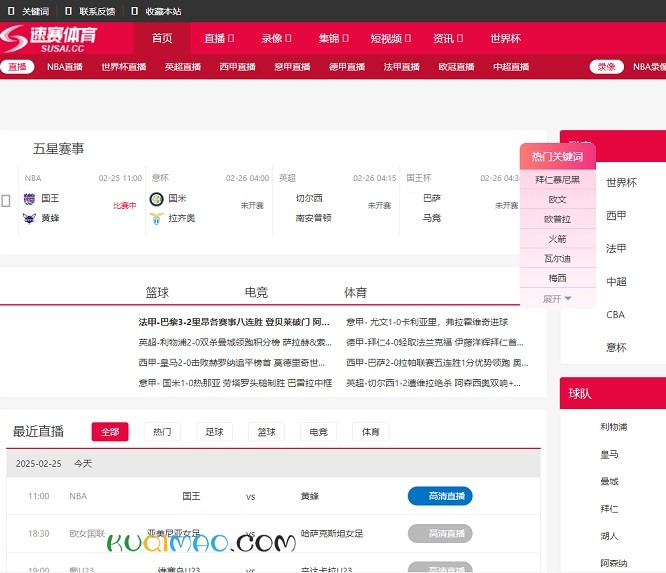Click the 欧普拉 hot keyword
Screen dimensions: 666x573
[557, 219]
